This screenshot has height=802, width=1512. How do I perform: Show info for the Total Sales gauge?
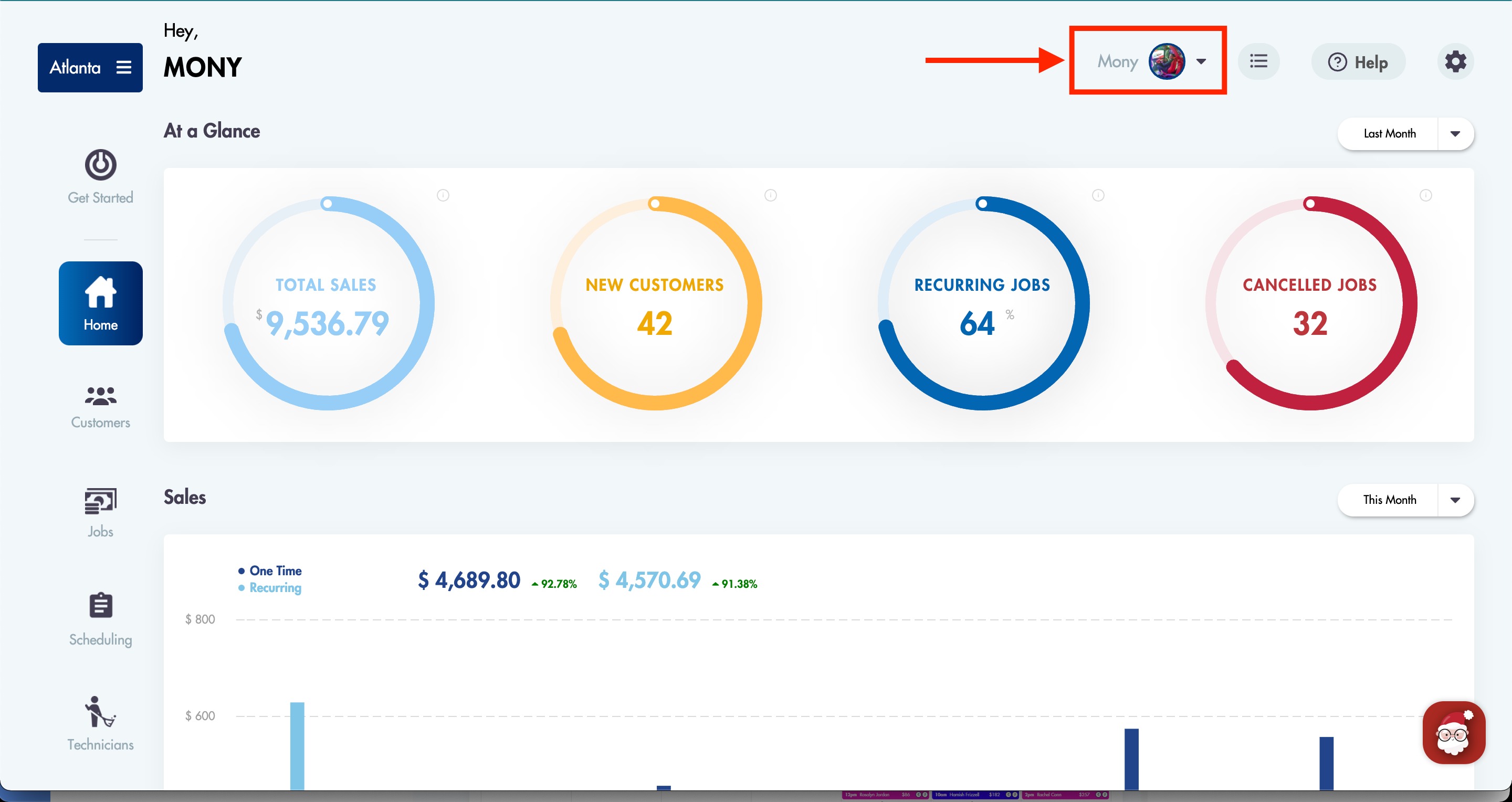coord(443,195)
